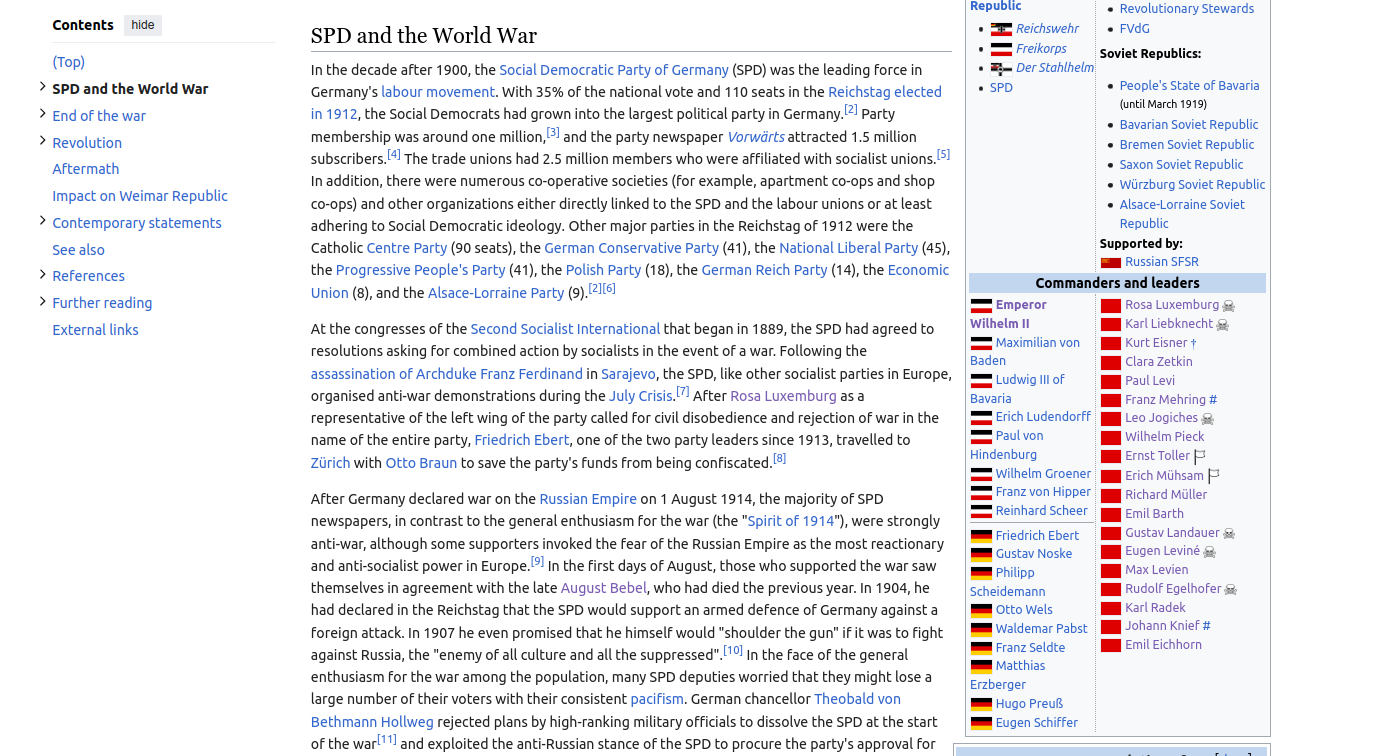Click the Soviet Republics: label
The image size is (1373, 756).
[x=1150, y=54]
